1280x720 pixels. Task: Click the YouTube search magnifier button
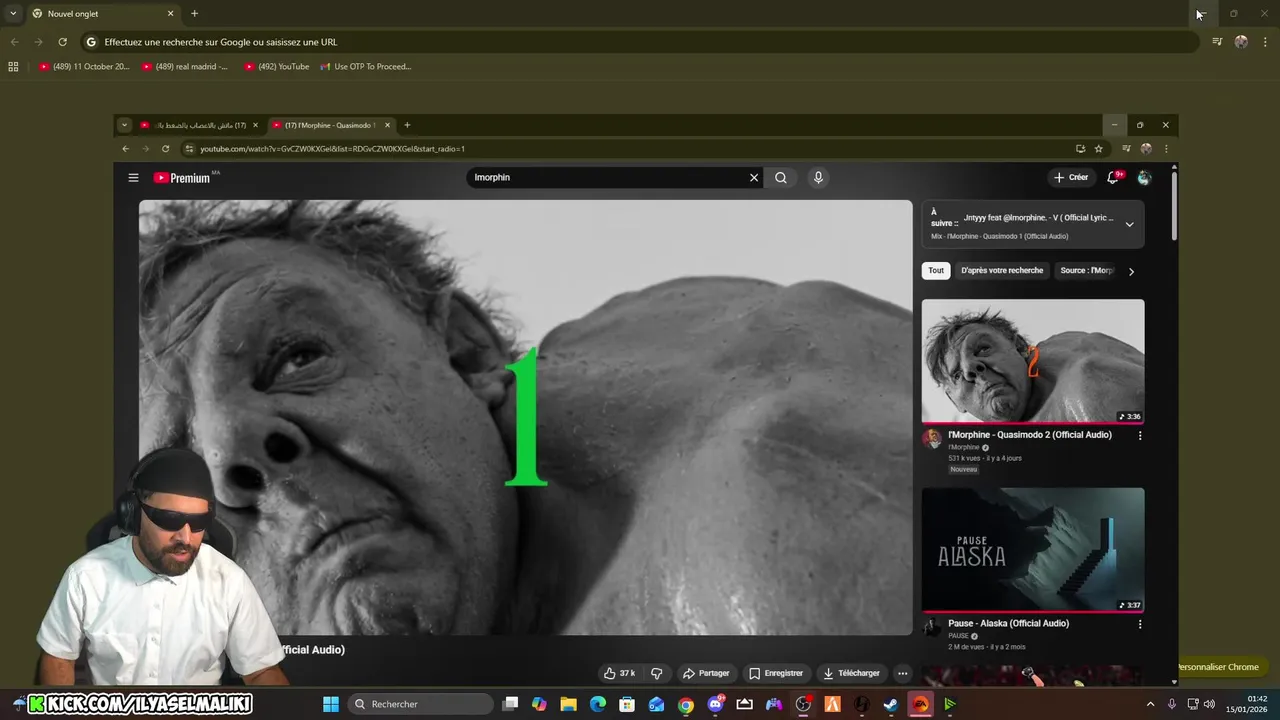781,178
